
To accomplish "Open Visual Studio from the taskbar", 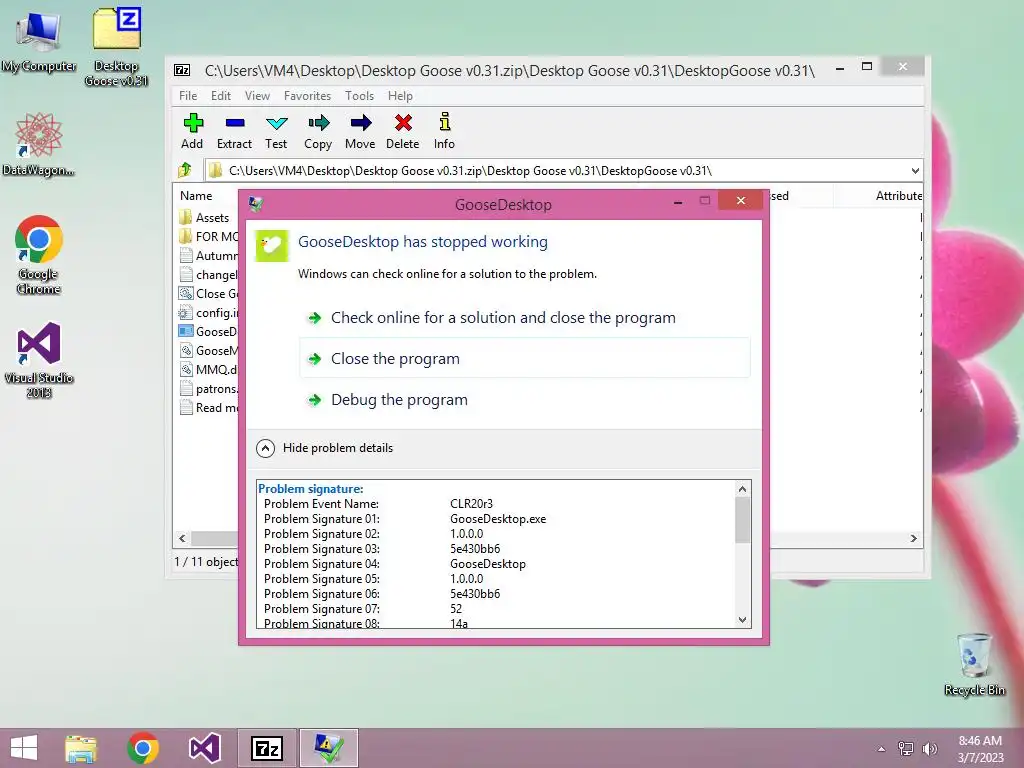I will tap(204, 748).
